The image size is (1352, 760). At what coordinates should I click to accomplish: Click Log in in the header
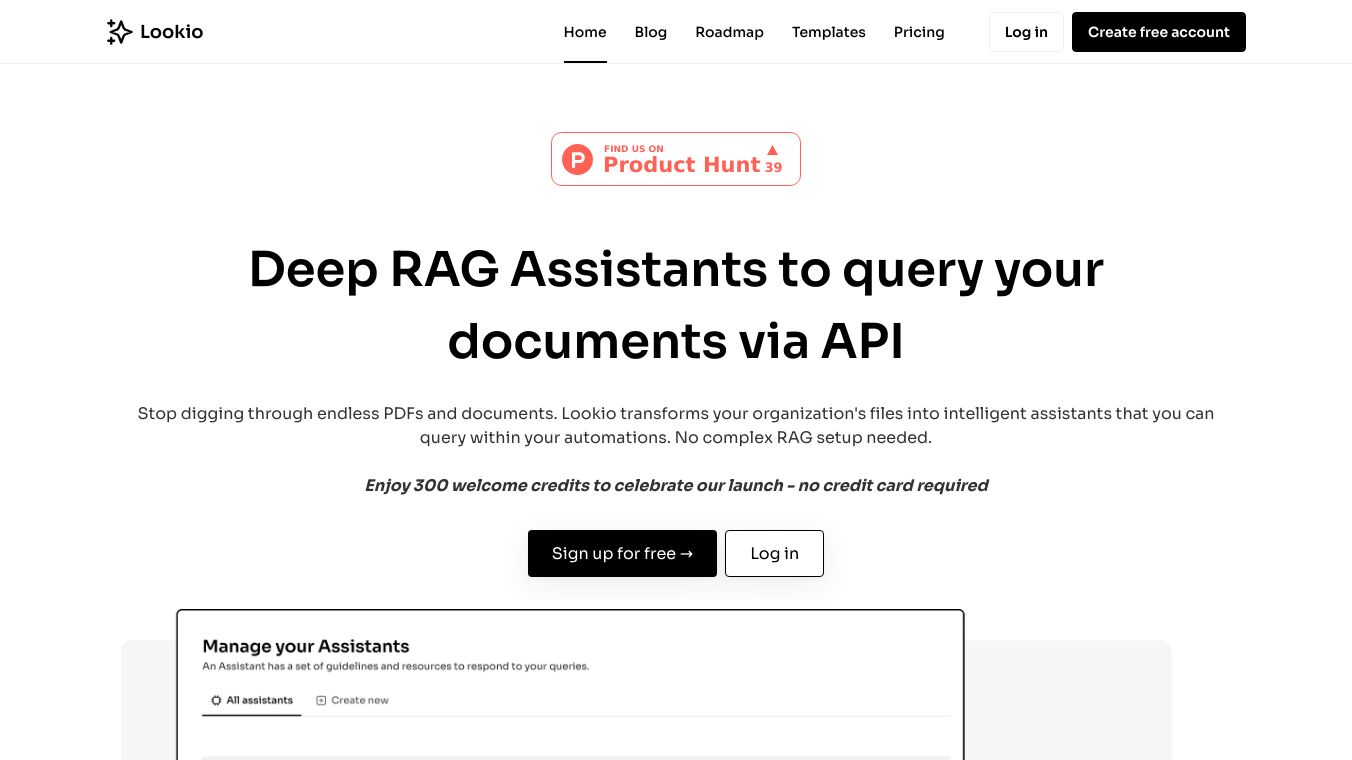[x=1026, y=32]
